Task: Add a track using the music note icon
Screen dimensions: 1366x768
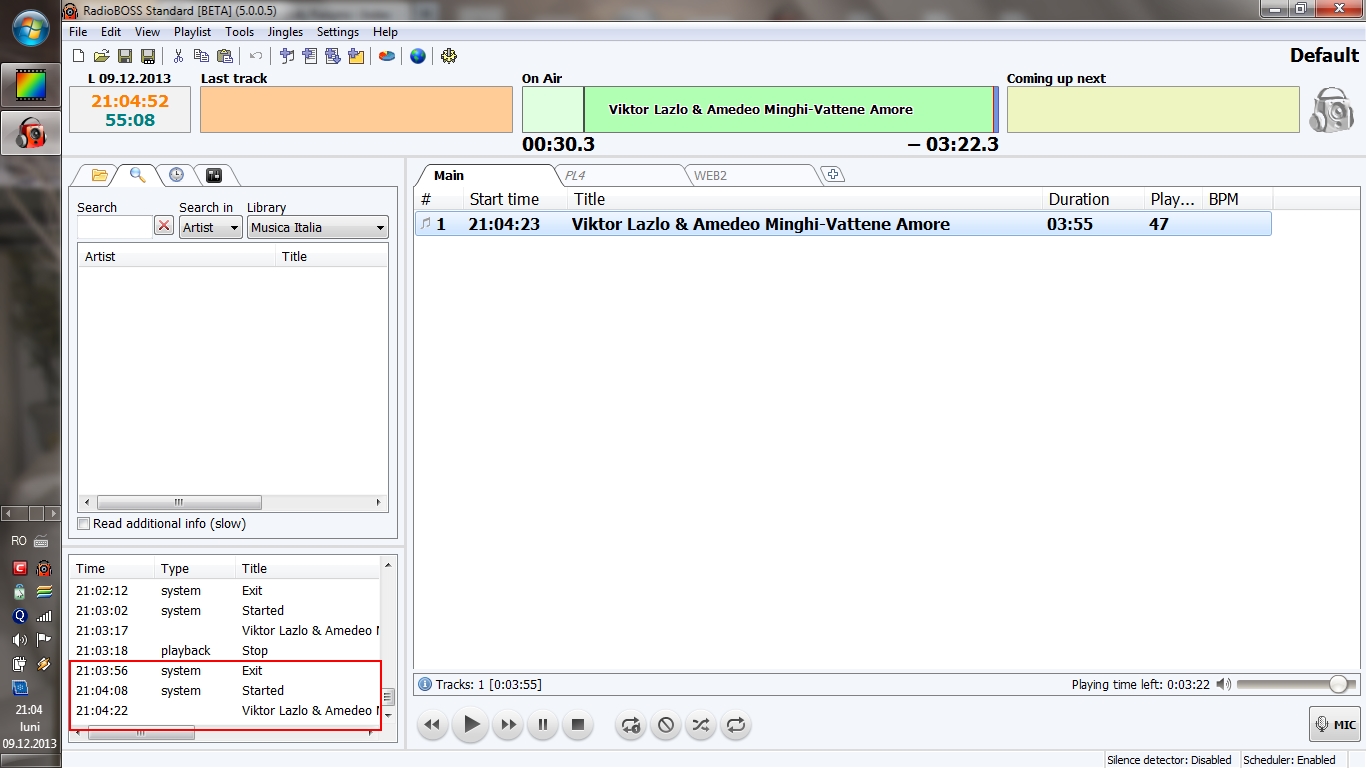Action: (287, 56)
